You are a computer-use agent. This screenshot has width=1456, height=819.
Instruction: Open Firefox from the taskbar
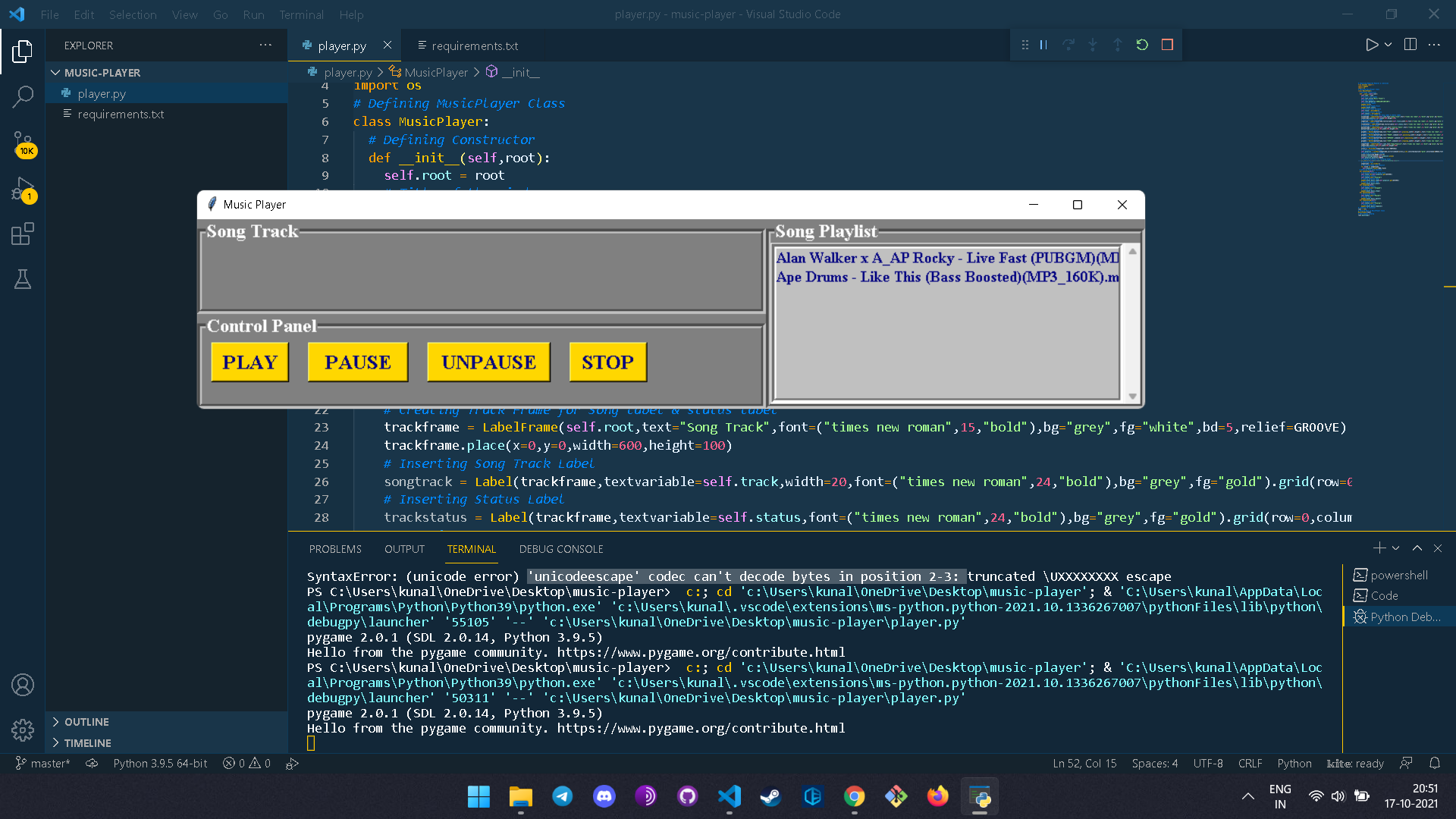(938, 796)
